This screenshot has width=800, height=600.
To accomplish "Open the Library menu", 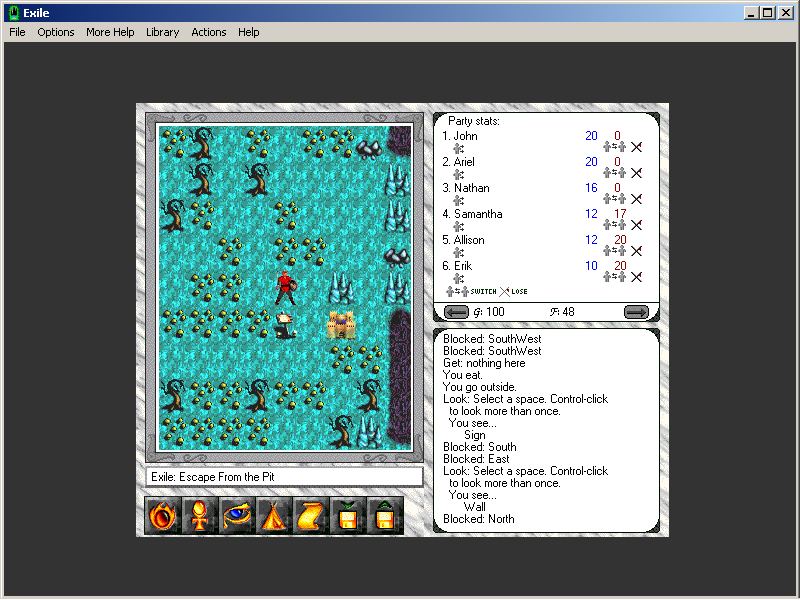I will (162, 32).
